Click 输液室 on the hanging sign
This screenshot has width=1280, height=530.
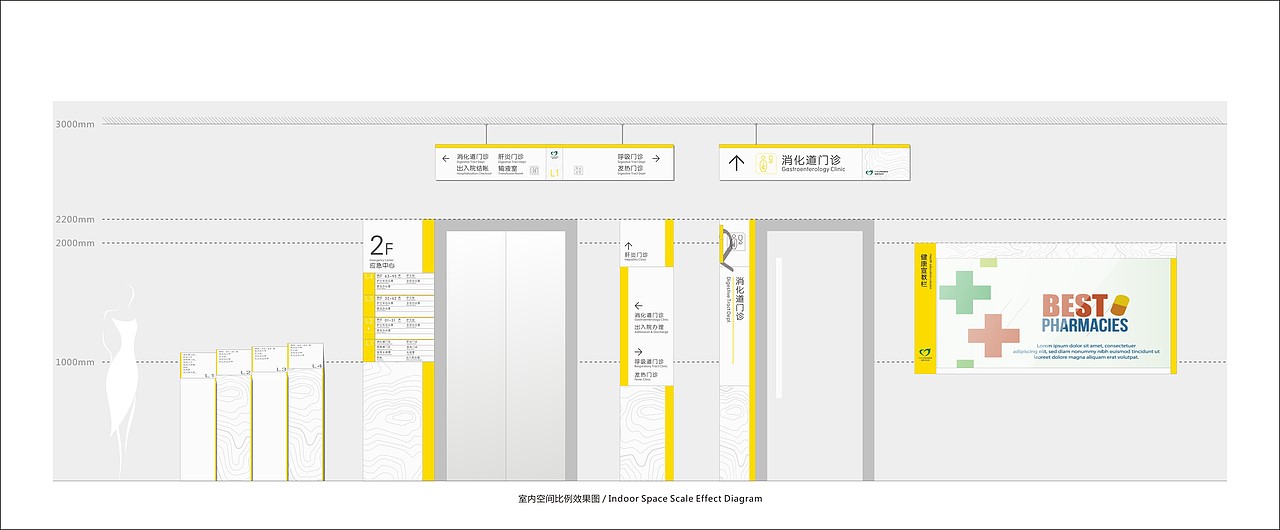[507, 168]
